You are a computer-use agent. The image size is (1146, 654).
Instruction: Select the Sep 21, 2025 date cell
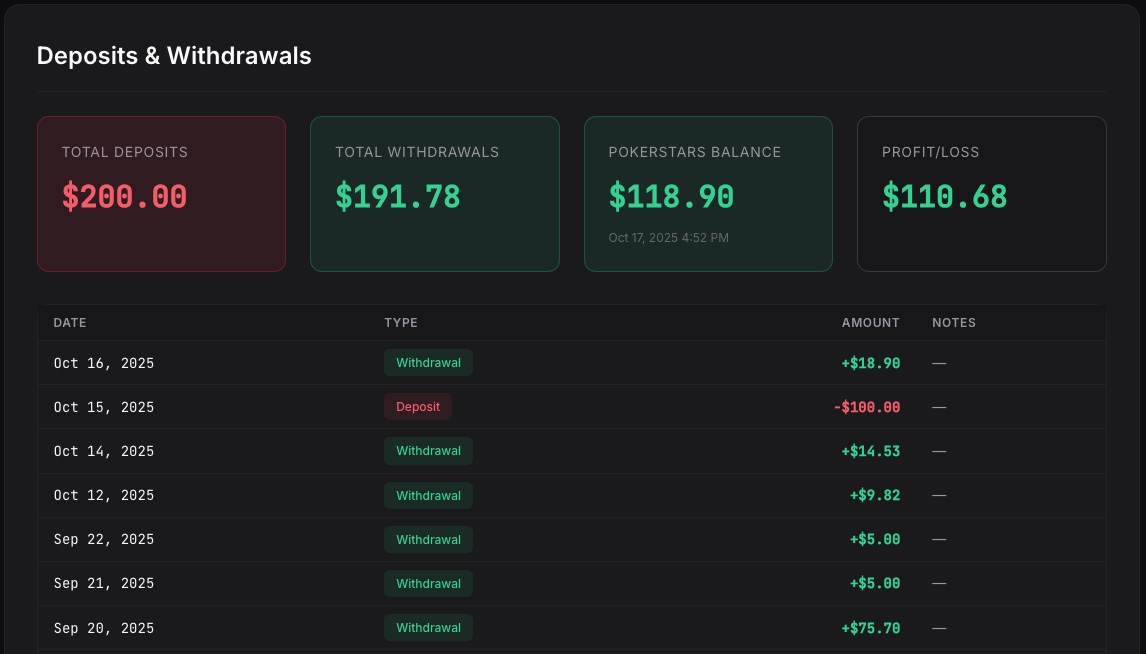(x=104, y=583)
